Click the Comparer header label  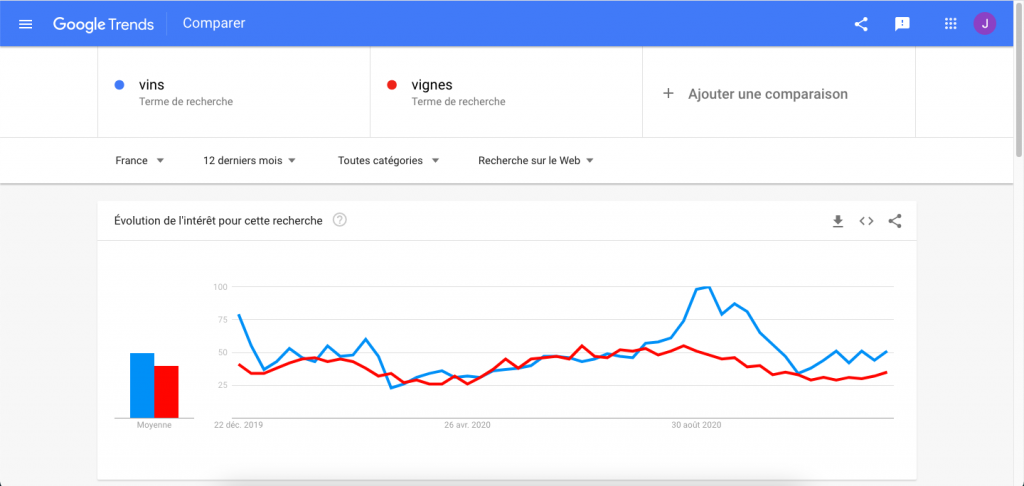coord(214,24)
